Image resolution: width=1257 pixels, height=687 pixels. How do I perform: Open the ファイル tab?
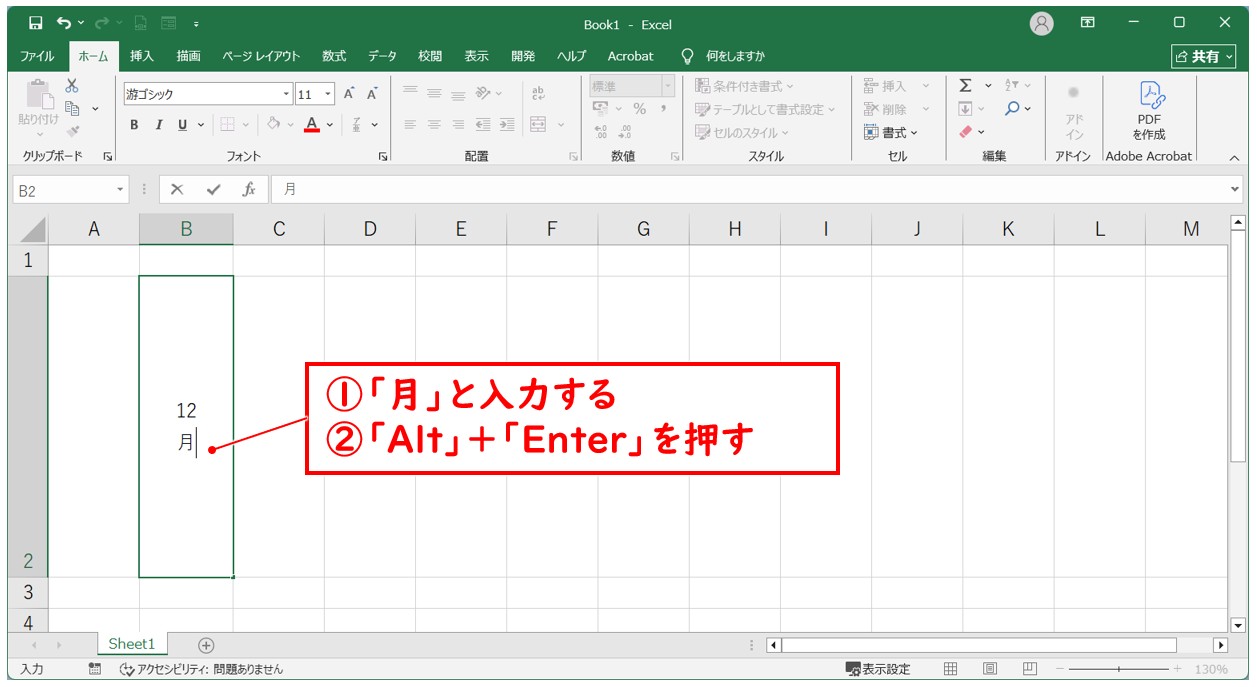[38, 56]
